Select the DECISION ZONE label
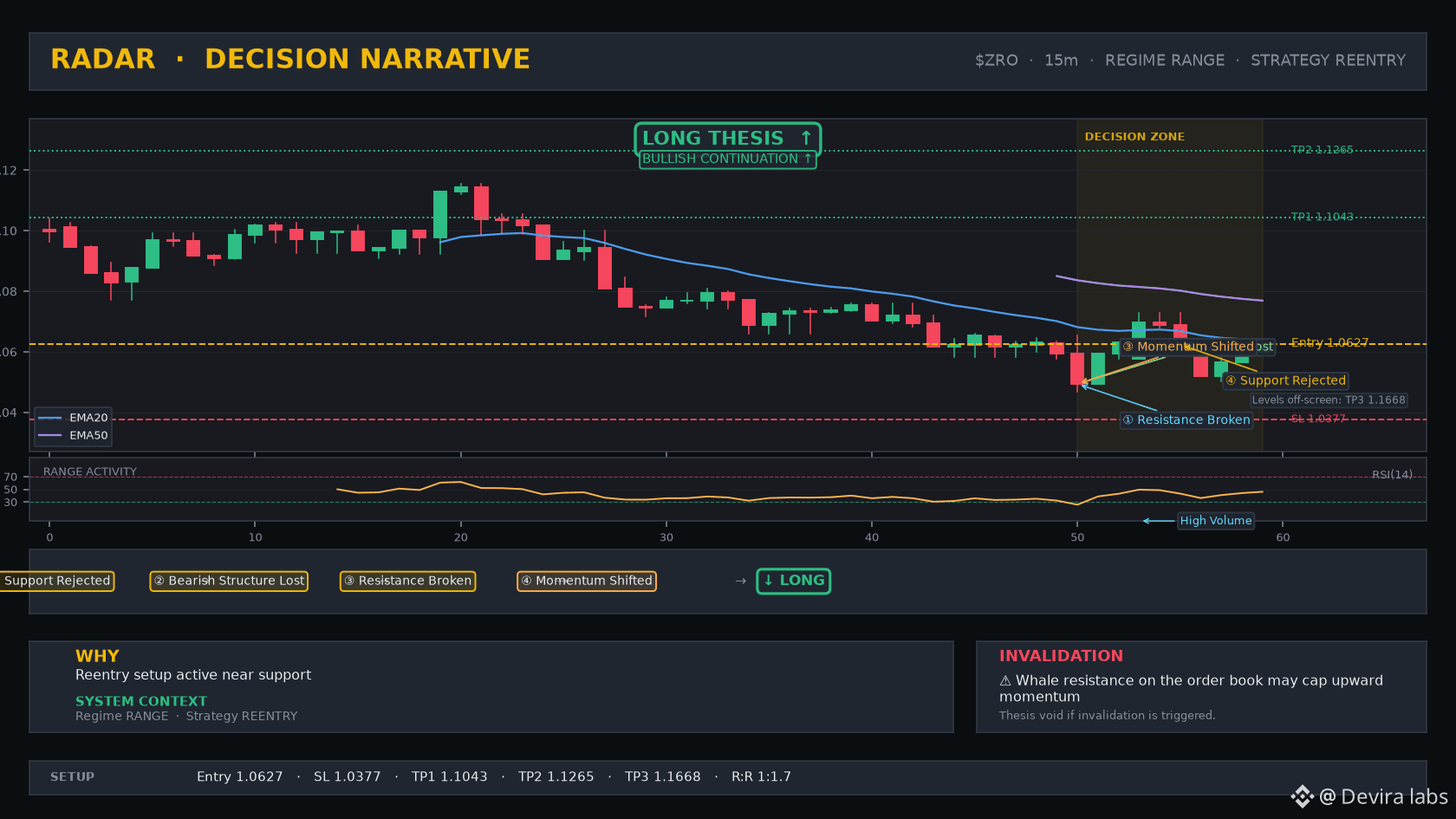The image size is (1456, 819). pyautogui.click(x=1134, y=136)
